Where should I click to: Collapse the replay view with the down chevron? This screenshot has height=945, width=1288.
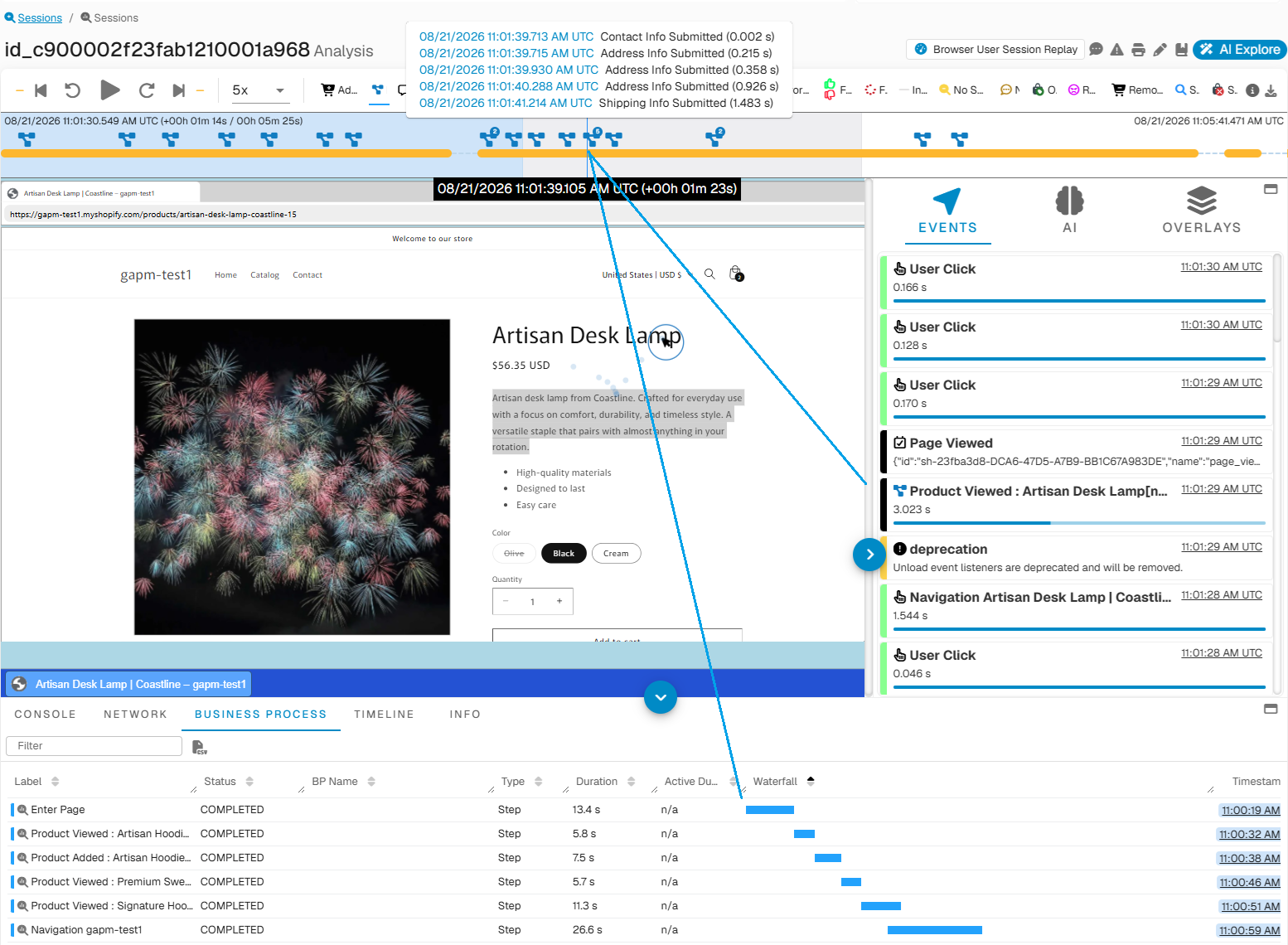pos(661,697)
